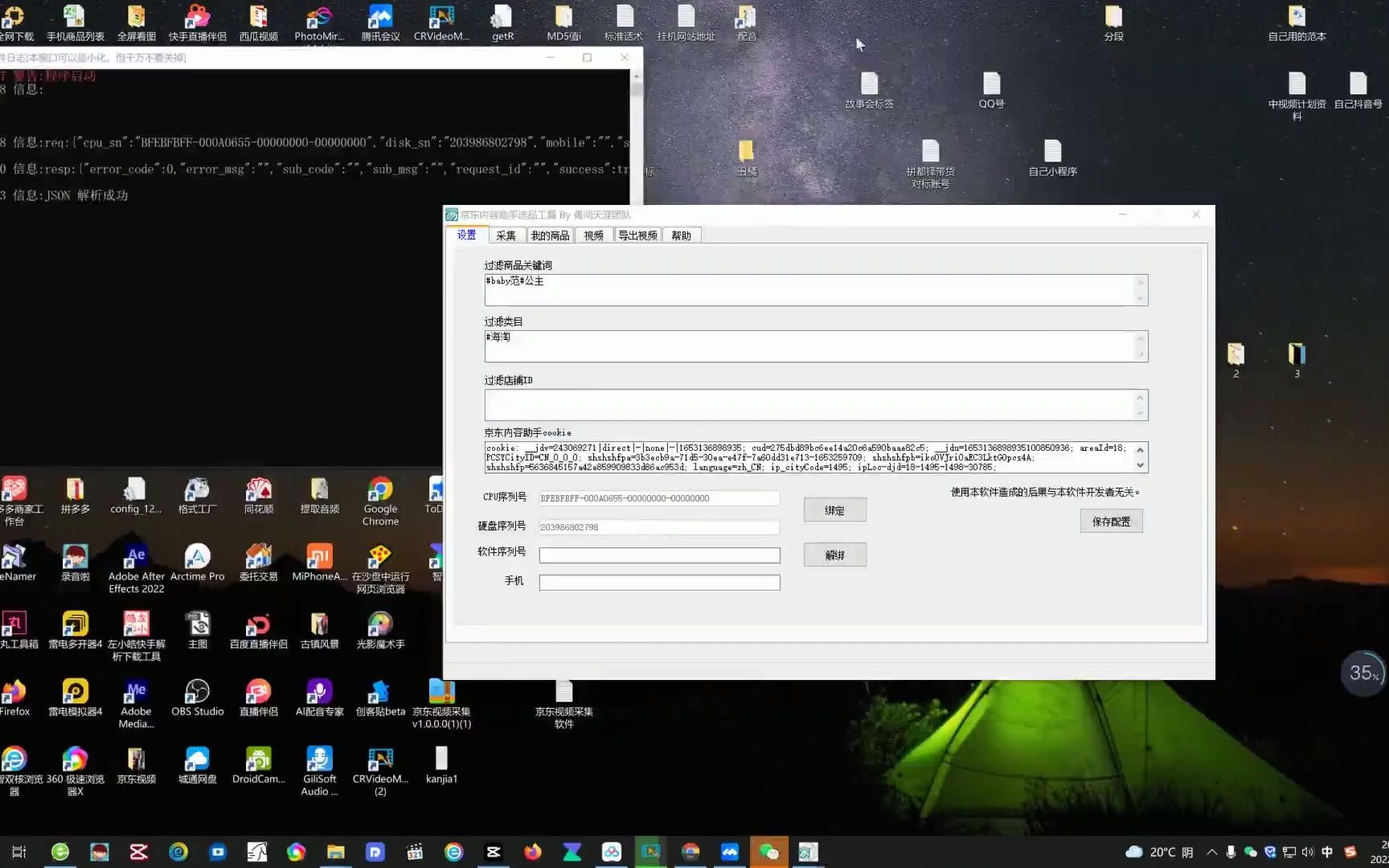
Task: Select the MiPhoneA... desktop icon
Action: [x=319, y=563]
